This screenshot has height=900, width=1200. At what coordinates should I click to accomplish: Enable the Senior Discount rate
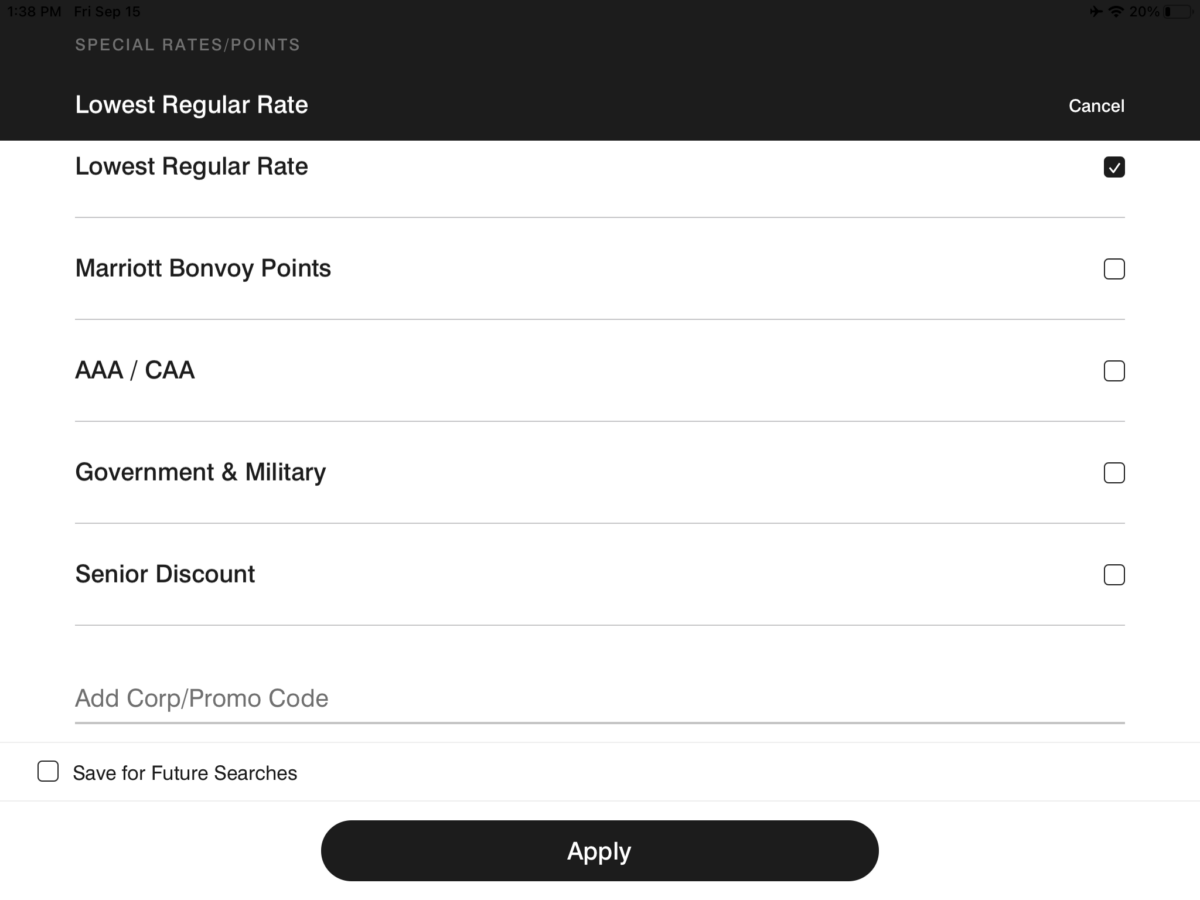pos(1113,574)
